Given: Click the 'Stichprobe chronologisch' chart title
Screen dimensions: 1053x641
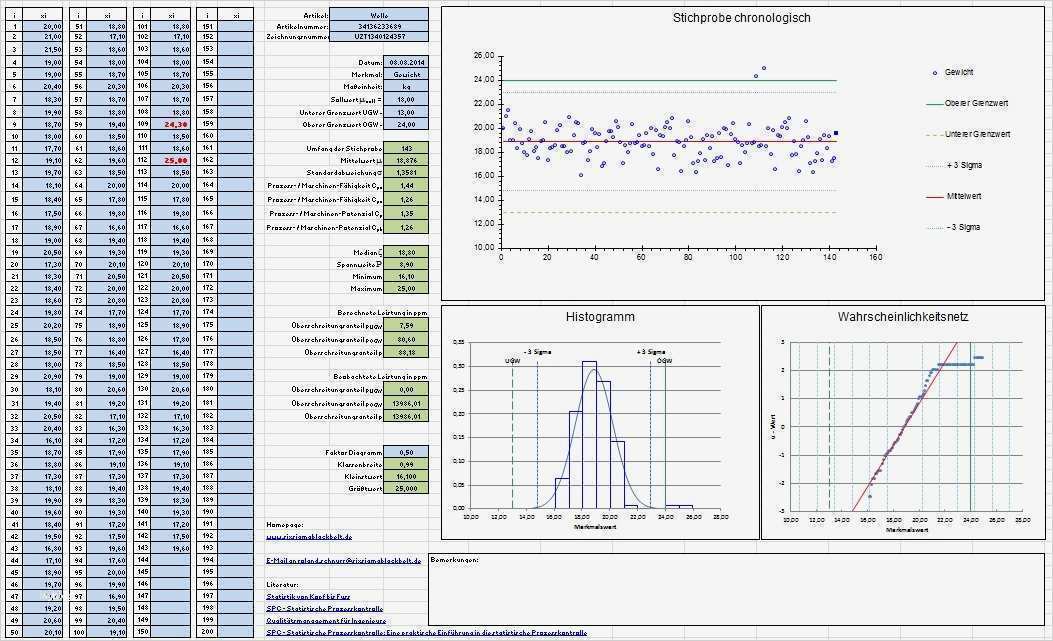Looking at the screenshot, I should tap(741, 18).
